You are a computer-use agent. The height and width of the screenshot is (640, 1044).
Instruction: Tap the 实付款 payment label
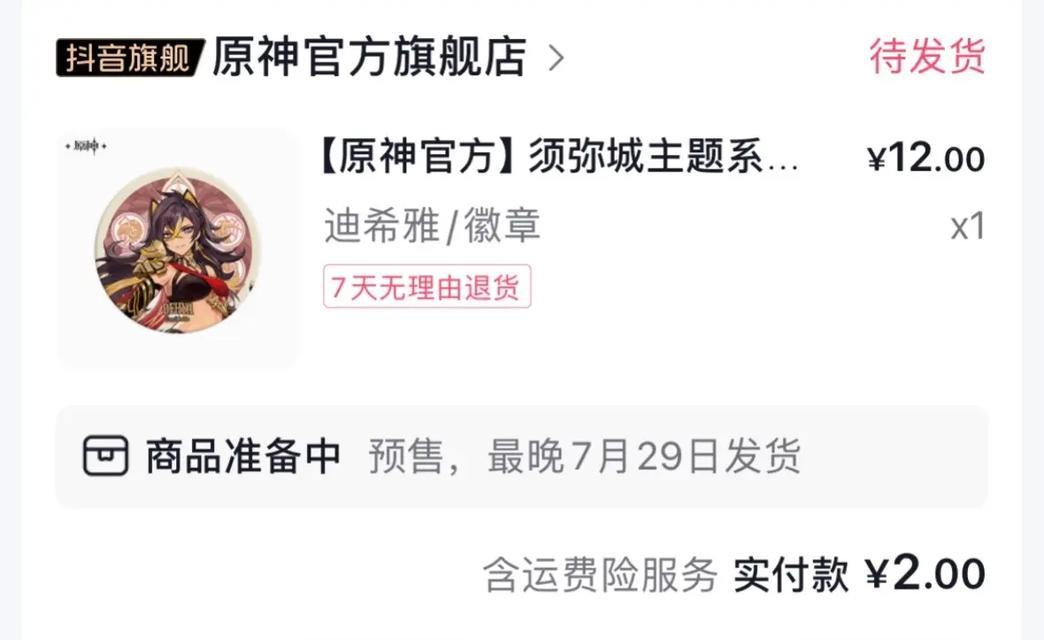coord(791,574)
